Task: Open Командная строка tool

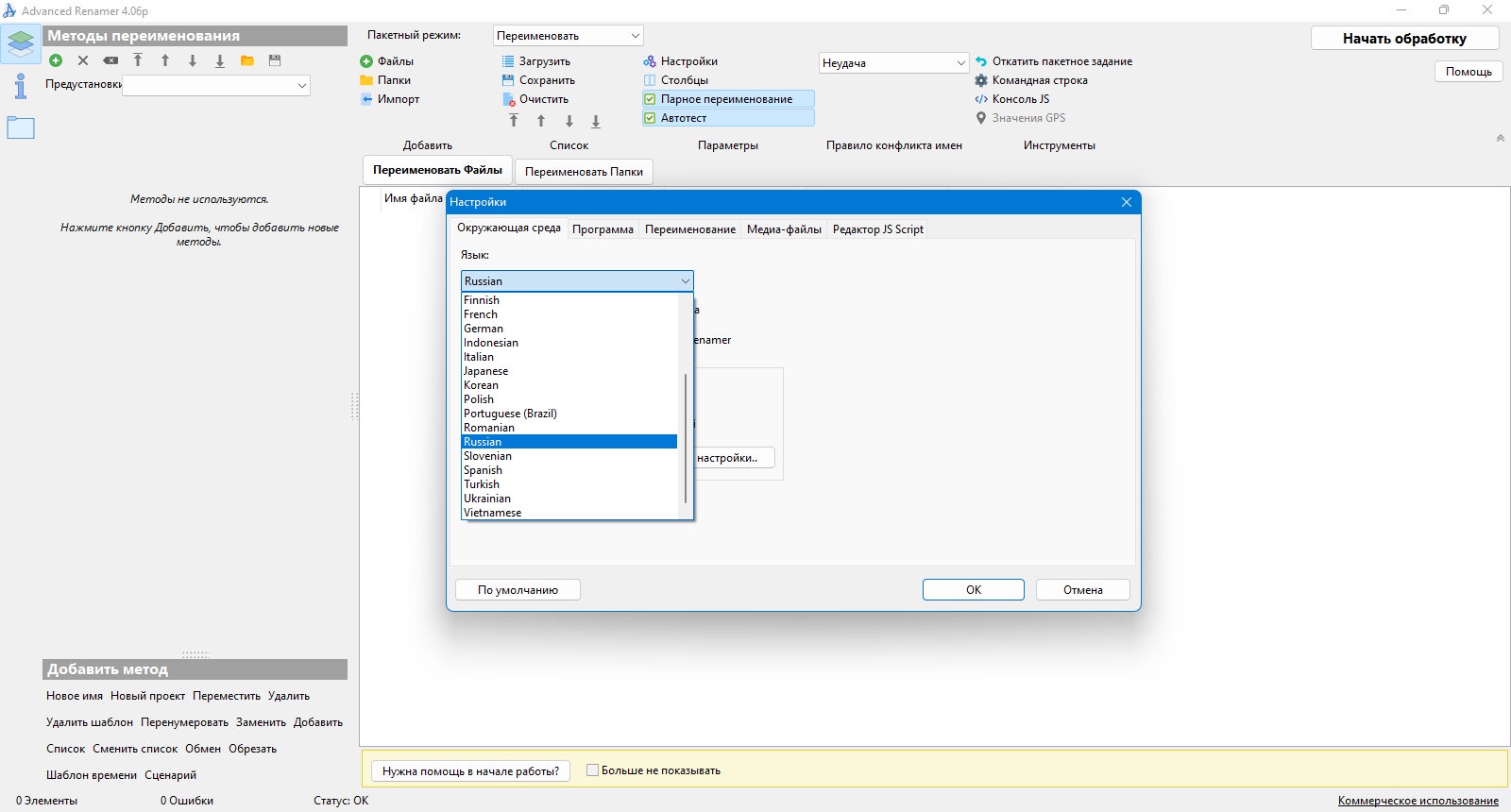Action: click(x=1031, y=80)
